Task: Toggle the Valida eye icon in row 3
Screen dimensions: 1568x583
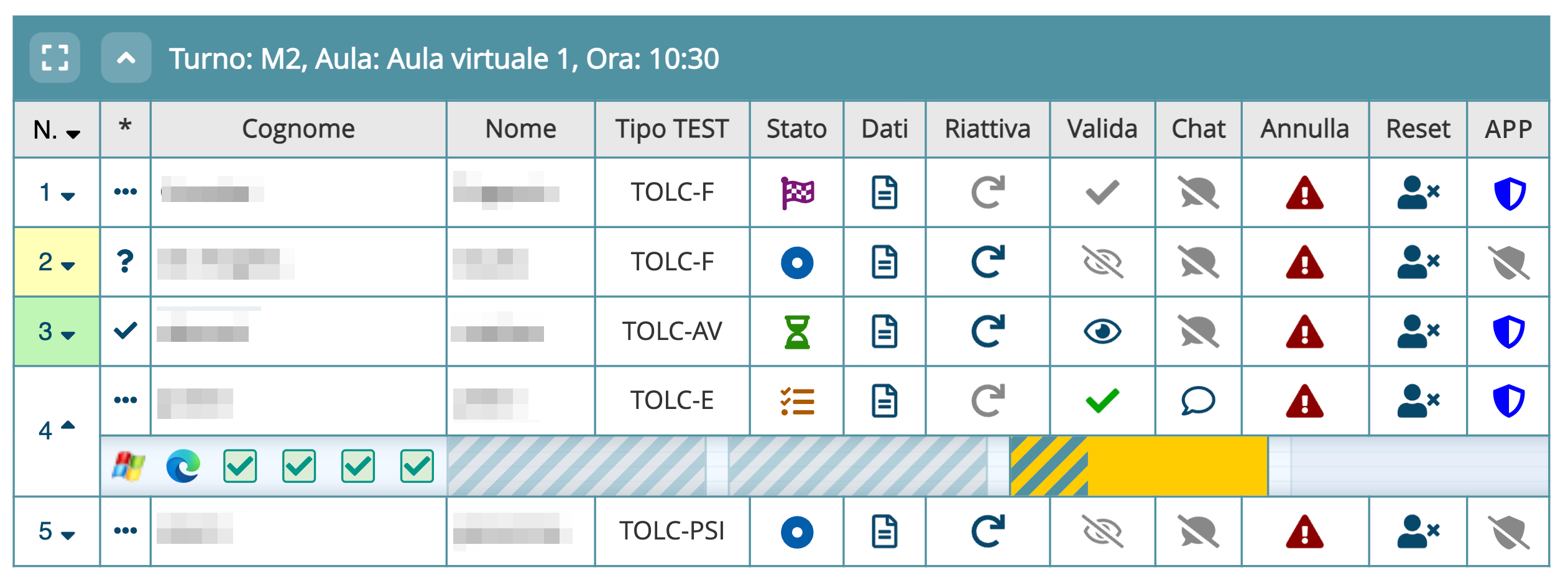Action: [1102, 331]
